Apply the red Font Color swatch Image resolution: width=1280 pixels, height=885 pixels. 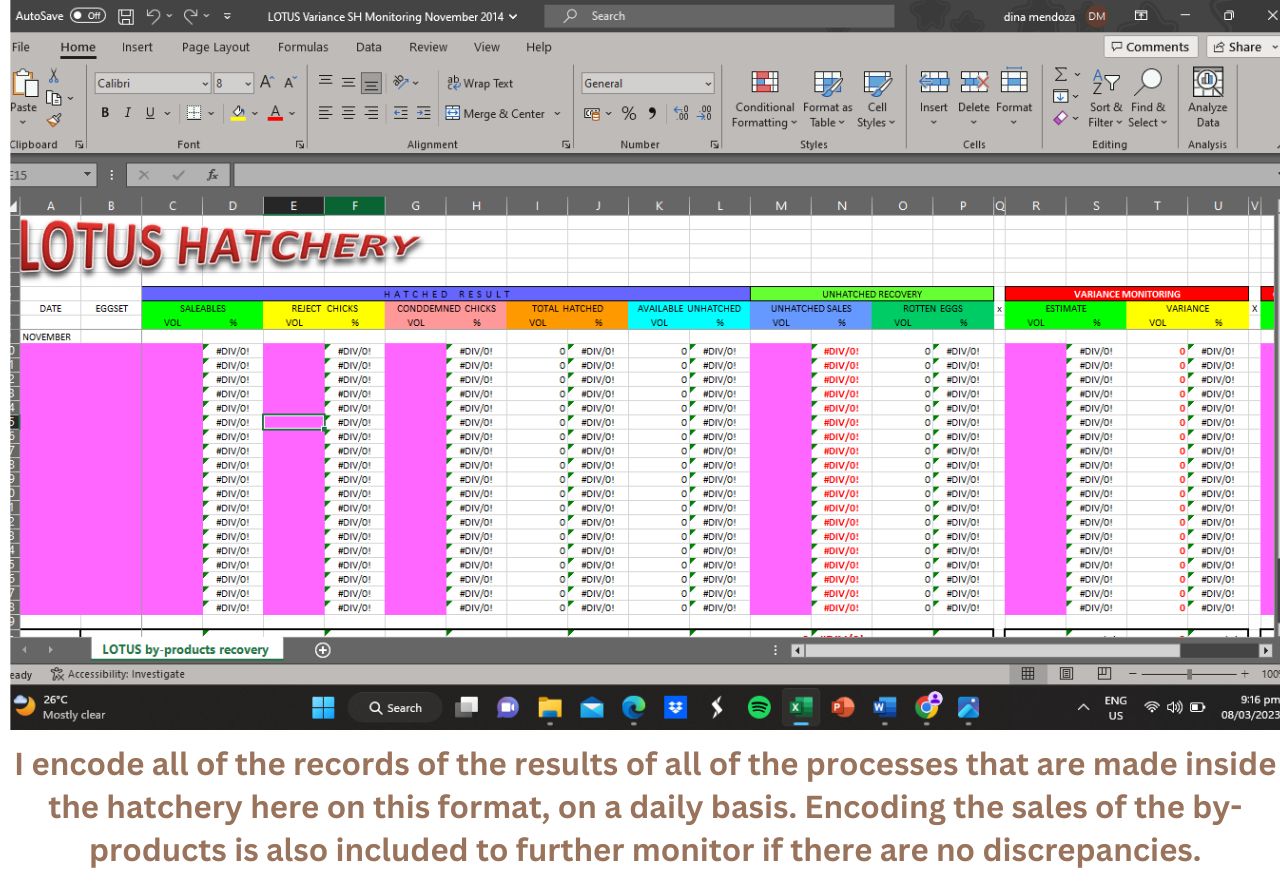pyautogui.click(x=276, y=114)
